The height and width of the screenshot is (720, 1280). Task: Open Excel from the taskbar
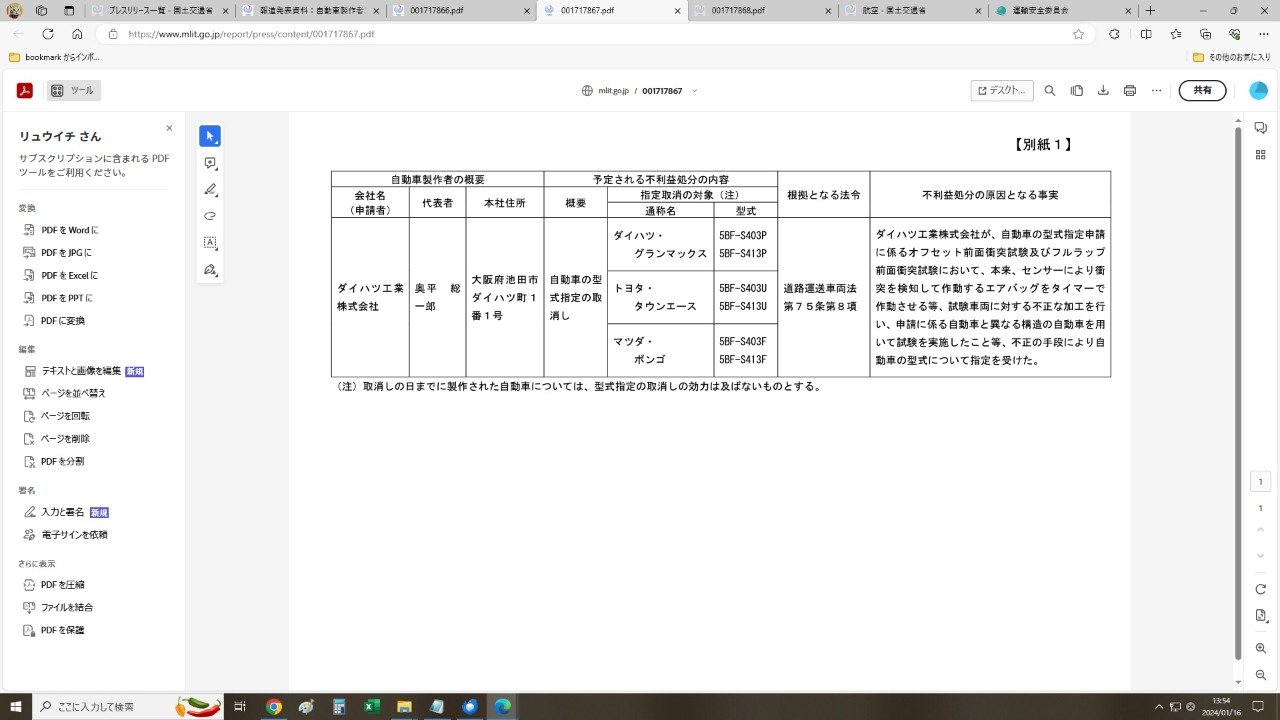coord(371,707)
